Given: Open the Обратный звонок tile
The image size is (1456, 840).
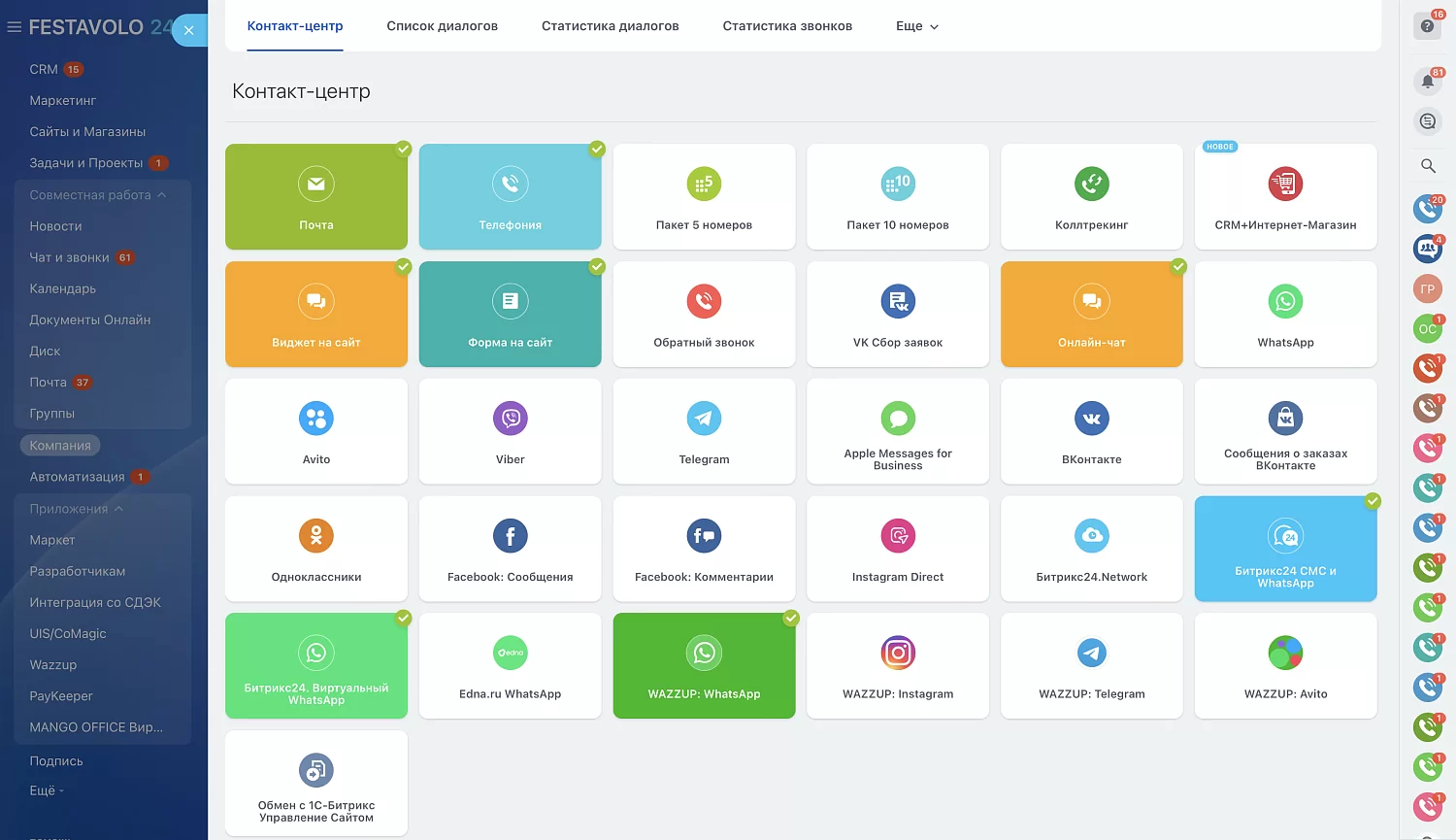Looking at the screenshot, I should click(705, 315).
